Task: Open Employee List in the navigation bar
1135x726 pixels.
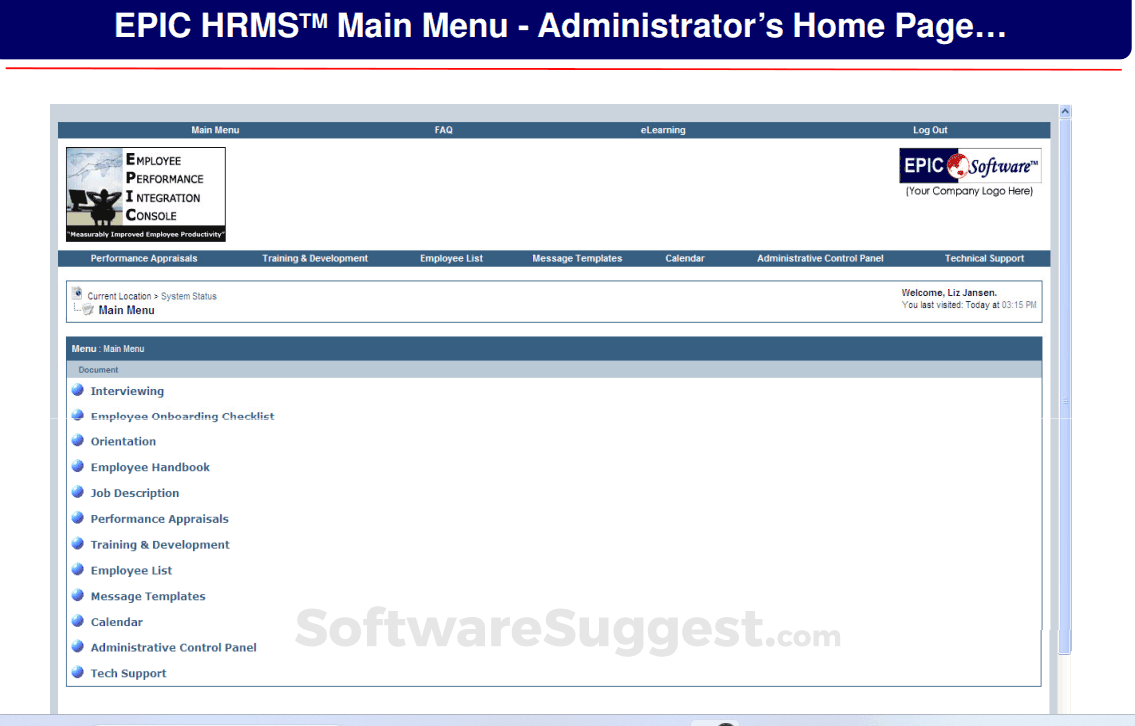Action: 452,258
